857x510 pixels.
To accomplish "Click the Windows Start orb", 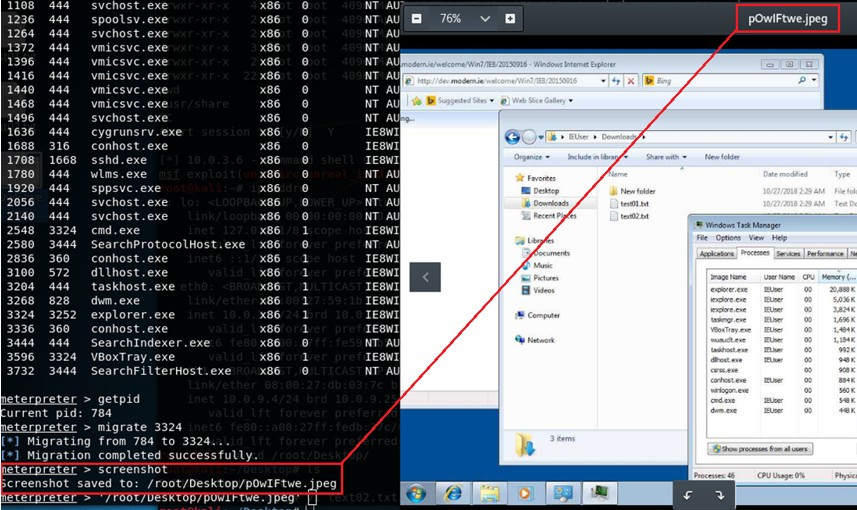I will [416, 494].
